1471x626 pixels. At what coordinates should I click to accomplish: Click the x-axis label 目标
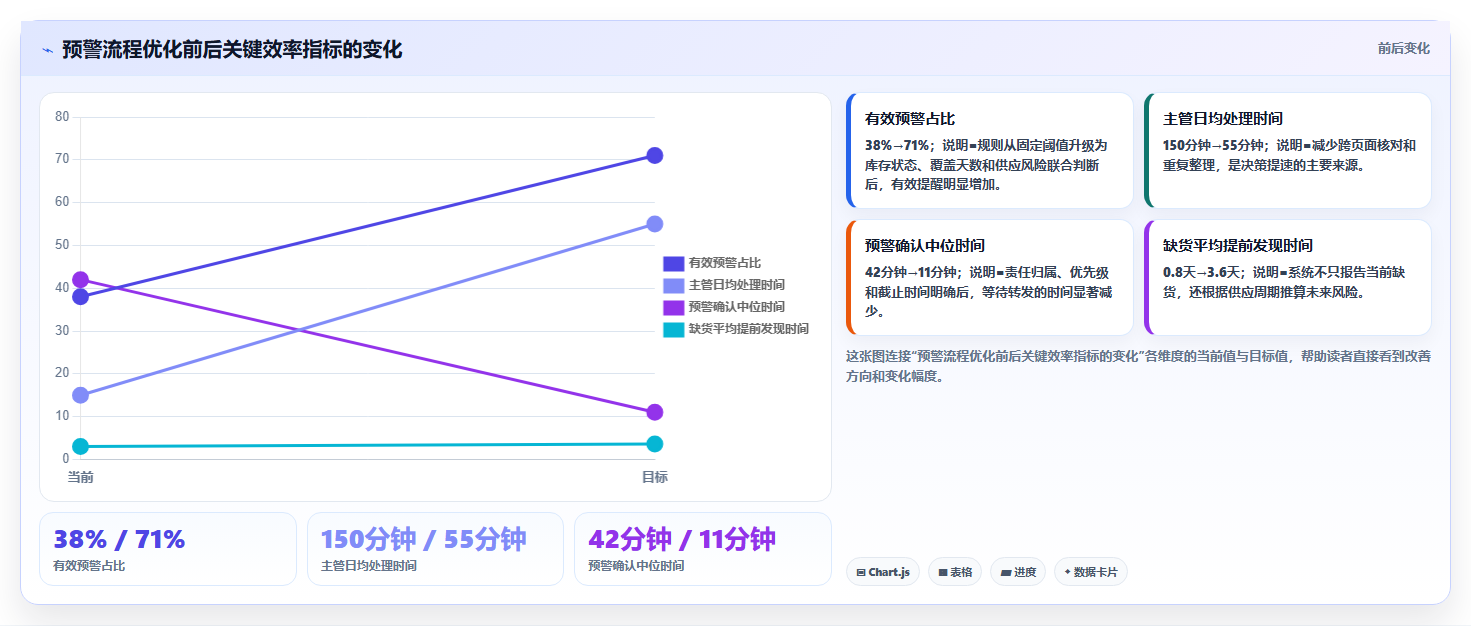[655, 477]
